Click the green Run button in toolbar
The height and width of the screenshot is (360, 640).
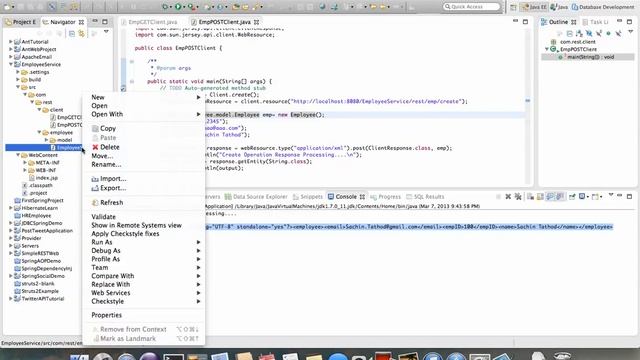point(178,7)
